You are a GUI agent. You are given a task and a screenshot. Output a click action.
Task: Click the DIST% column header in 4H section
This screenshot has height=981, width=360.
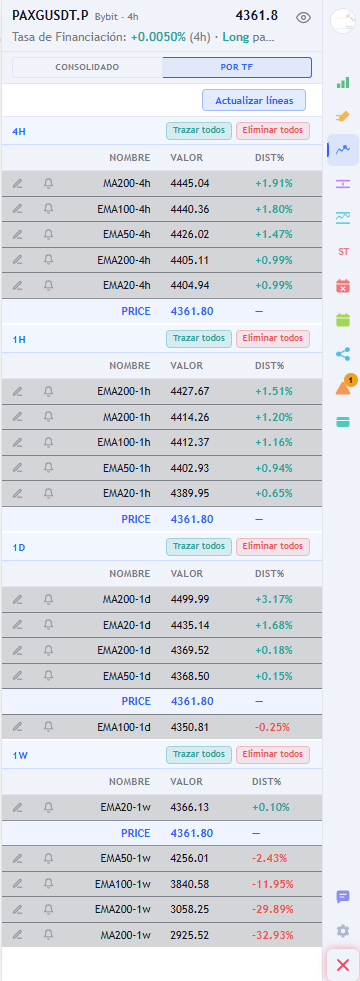[x=269, y=158]
